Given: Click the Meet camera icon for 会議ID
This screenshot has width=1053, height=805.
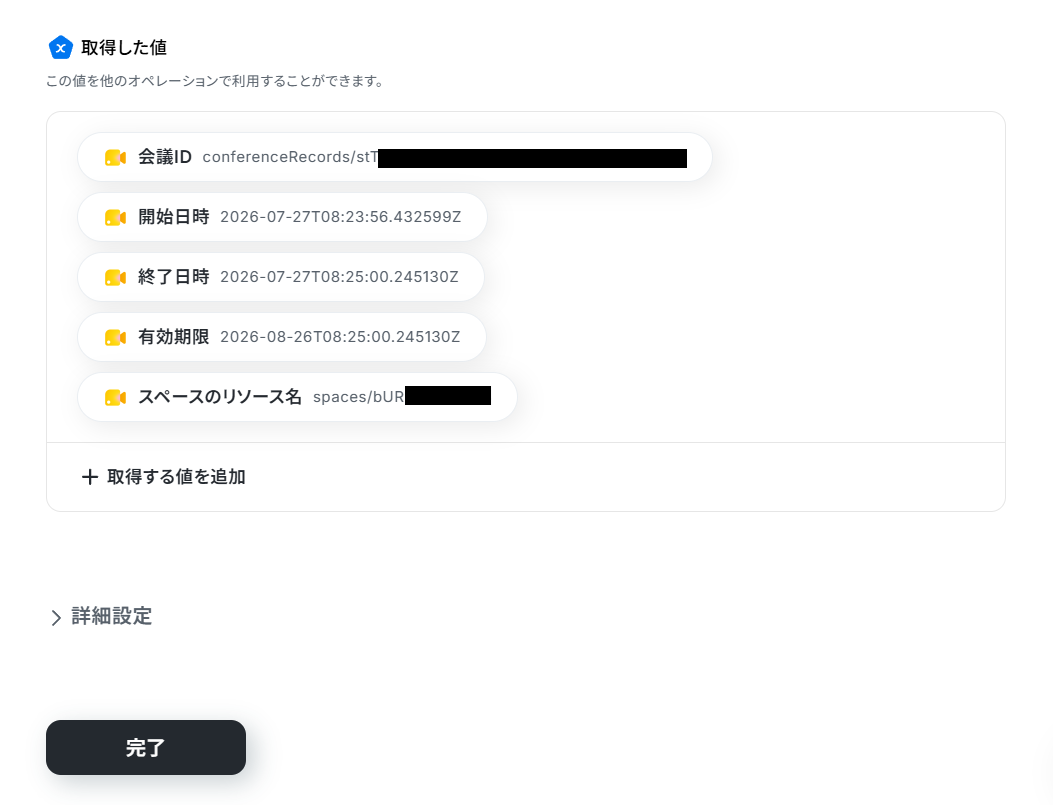Looking at the screenshot, I should [116, 158].
